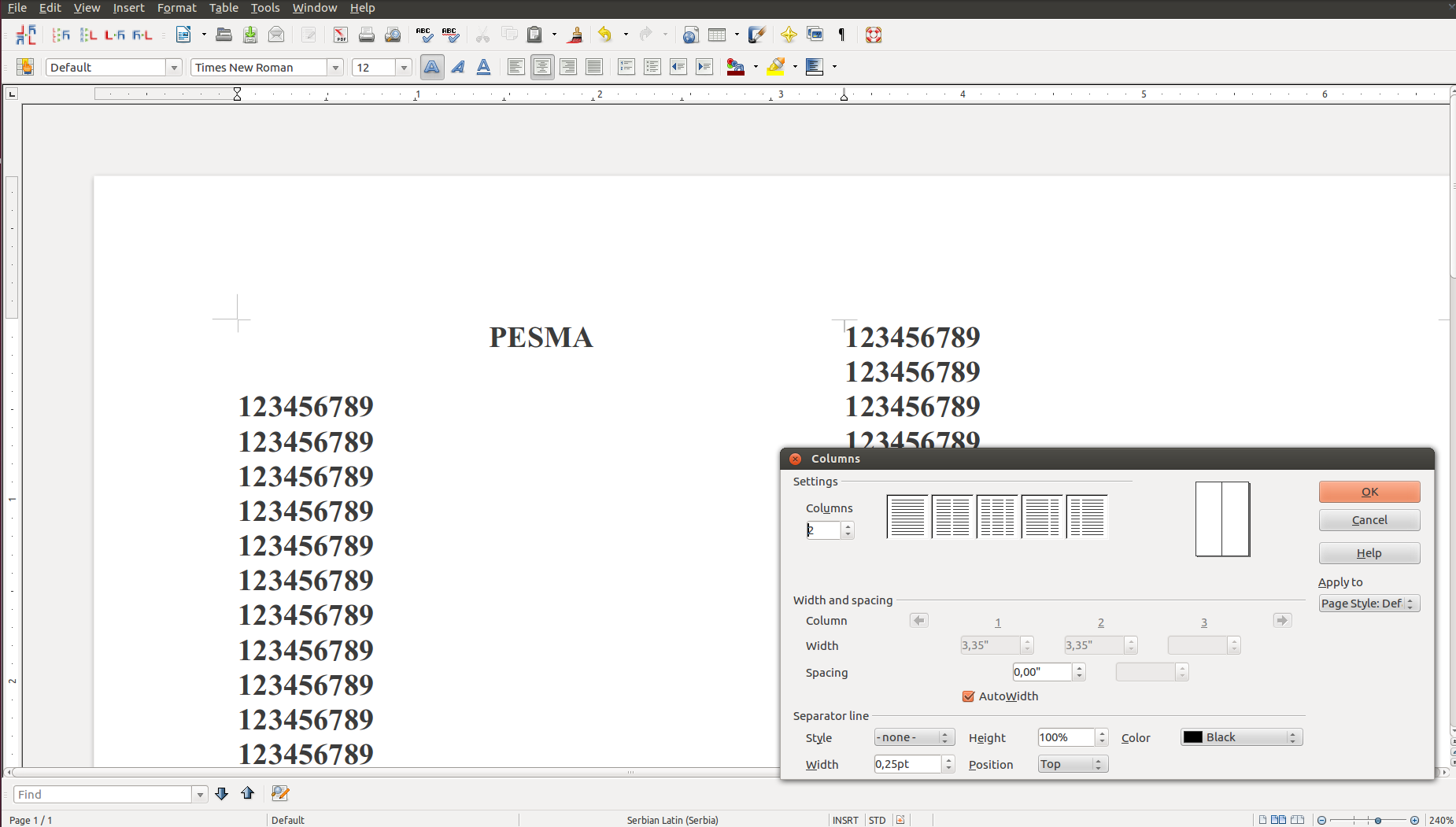Click the Export as PDF toolbar icon
The image size is (1456, 827).
coord(340,35)
